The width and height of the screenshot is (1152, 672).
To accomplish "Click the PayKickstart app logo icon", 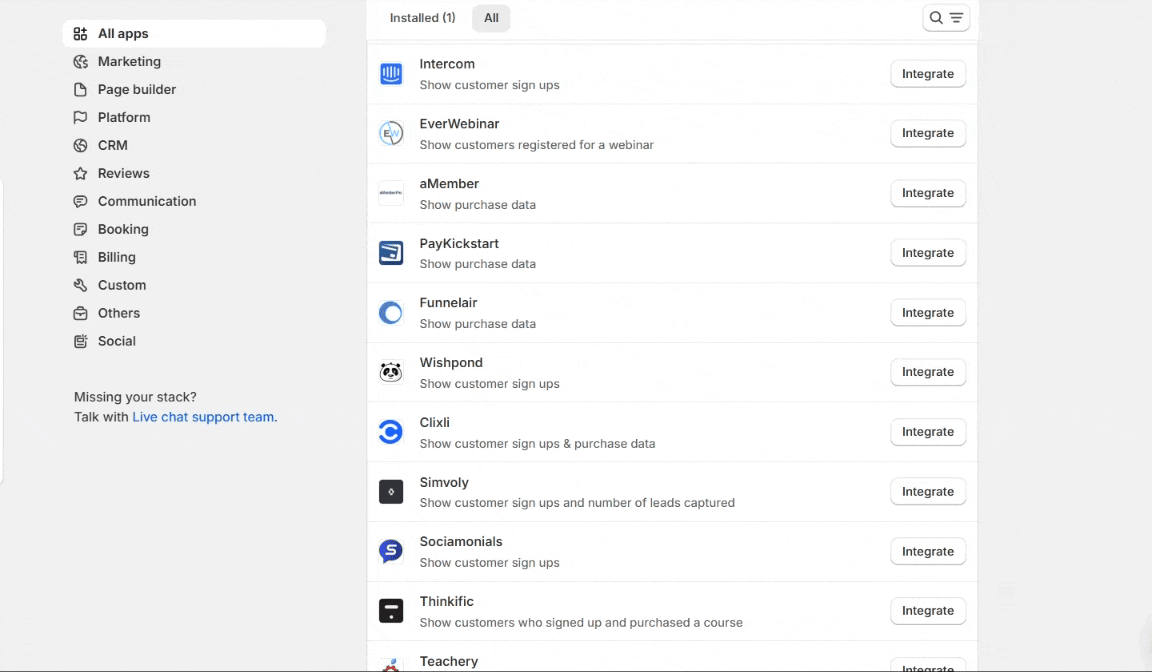I will tap(391, 253).
